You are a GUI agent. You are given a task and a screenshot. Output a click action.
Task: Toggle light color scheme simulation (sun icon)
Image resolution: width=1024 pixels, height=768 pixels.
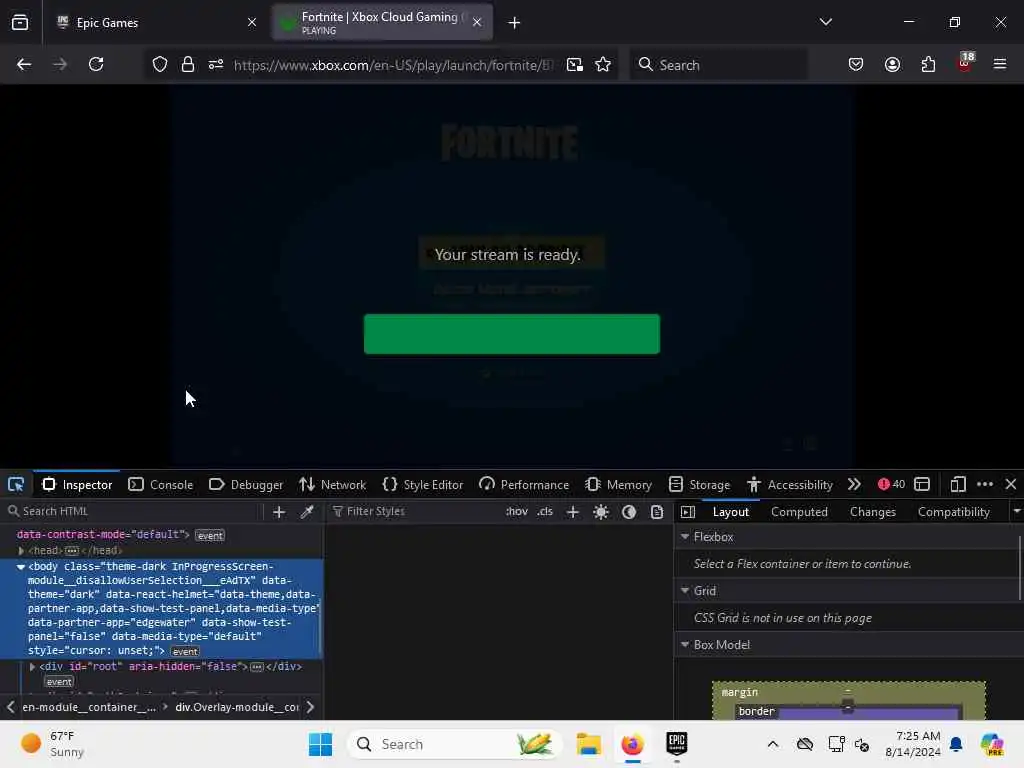click(601, 512)
